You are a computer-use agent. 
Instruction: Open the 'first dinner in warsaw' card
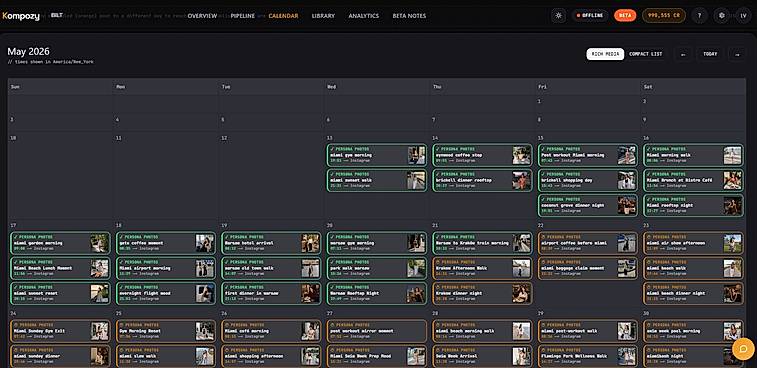click(271, 293)
